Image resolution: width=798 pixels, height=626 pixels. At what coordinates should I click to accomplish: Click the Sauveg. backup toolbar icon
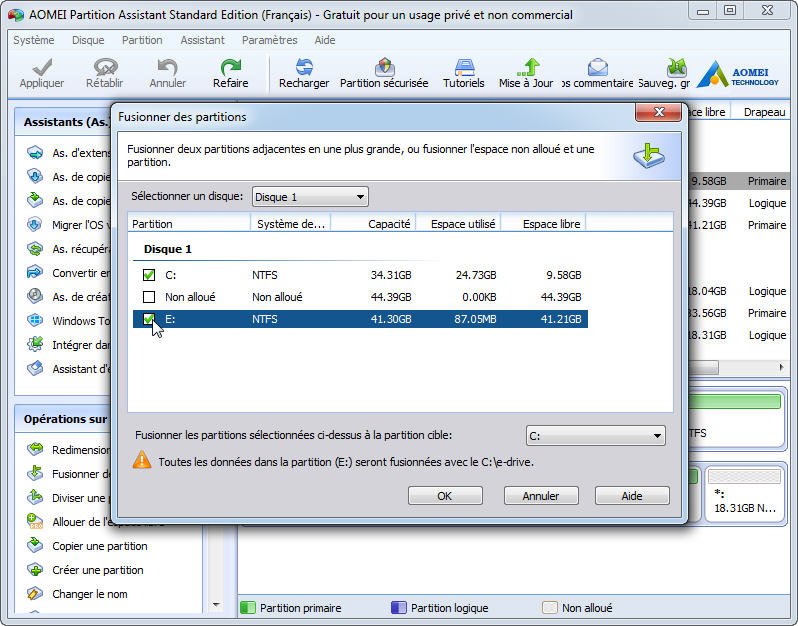coord(676,67)
